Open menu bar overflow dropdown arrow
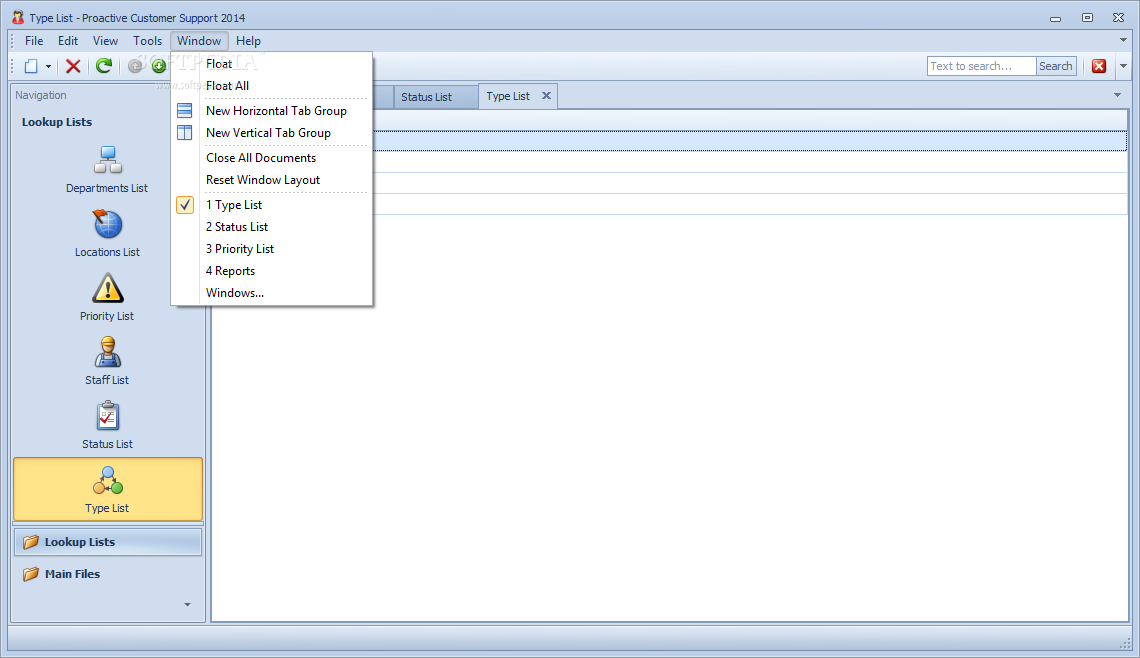The width and height of the screenshot is (1140, 658). (x=1123, y=41)
